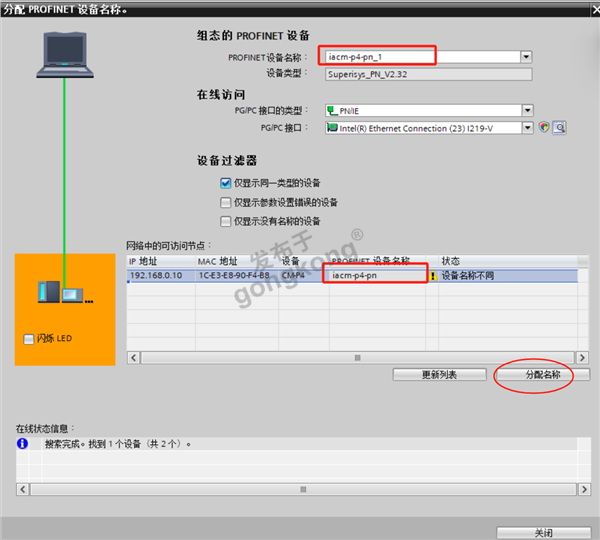Screen dimensions: 600x540
Task: Enable 仅显示参数设置错误的设备 checkbox
Action: [225, 202]
